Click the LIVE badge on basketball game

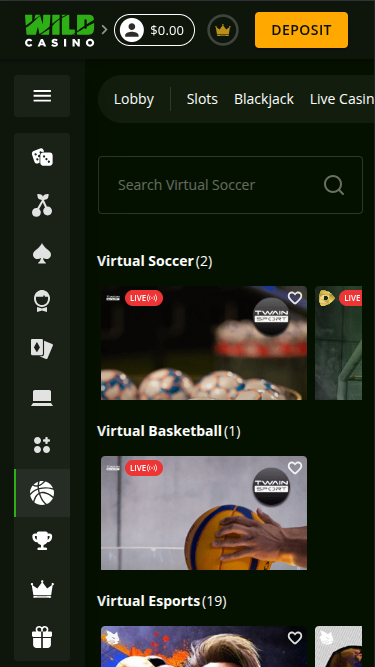point(144,468)
